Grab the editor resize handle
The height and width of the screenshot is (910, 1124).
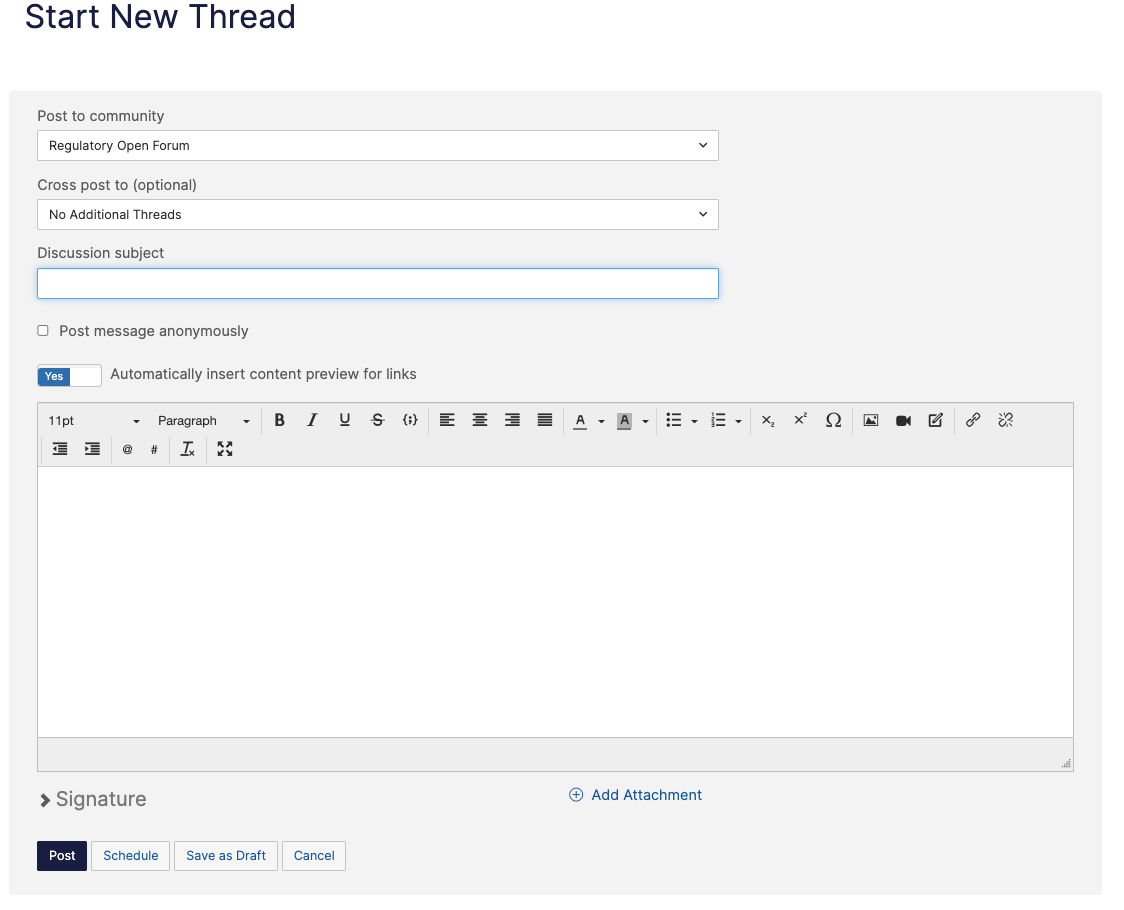[x=1066, y=764]
